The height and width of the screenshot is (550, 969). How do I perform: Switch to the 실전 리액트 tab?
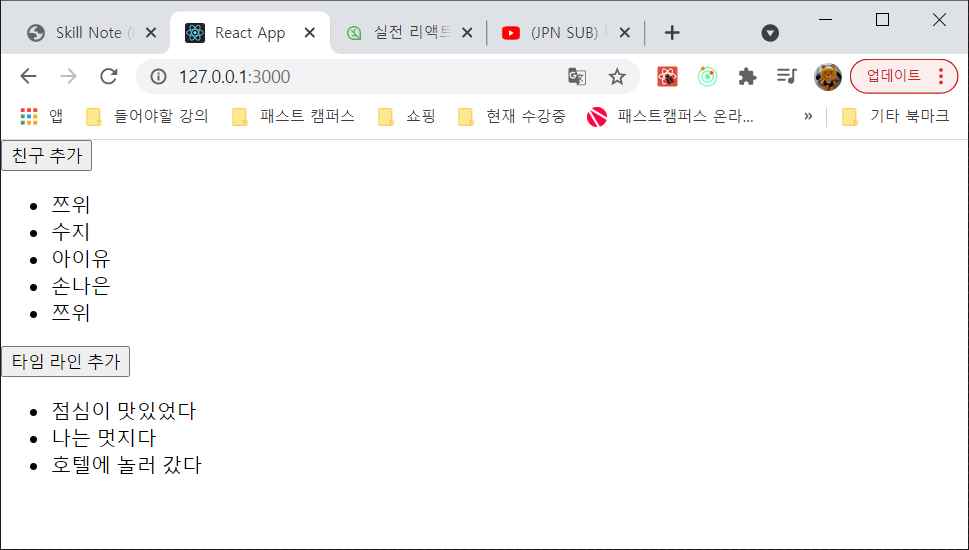tap(408, 33)
